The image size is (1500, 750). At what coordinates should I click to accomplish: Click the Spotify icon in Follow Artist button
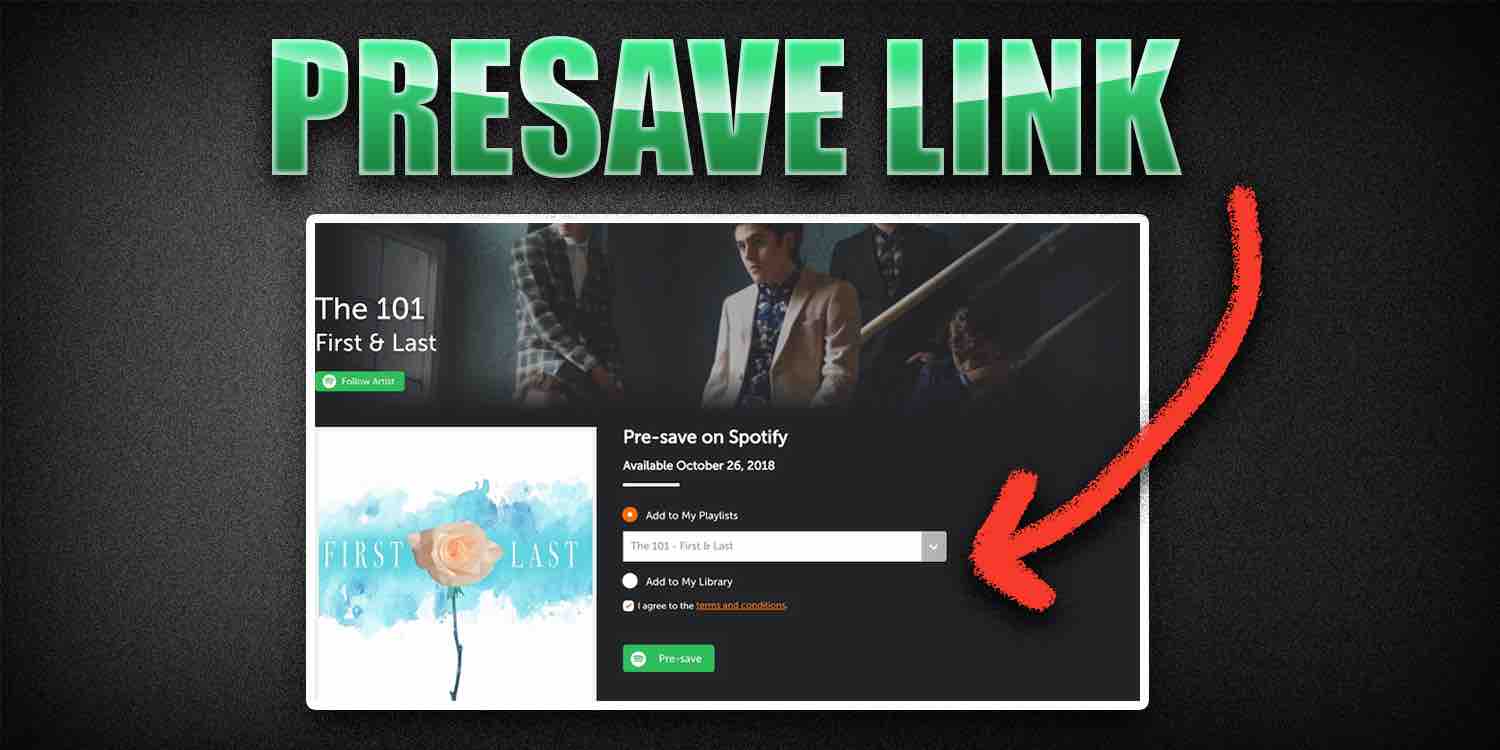coord(329,381)
